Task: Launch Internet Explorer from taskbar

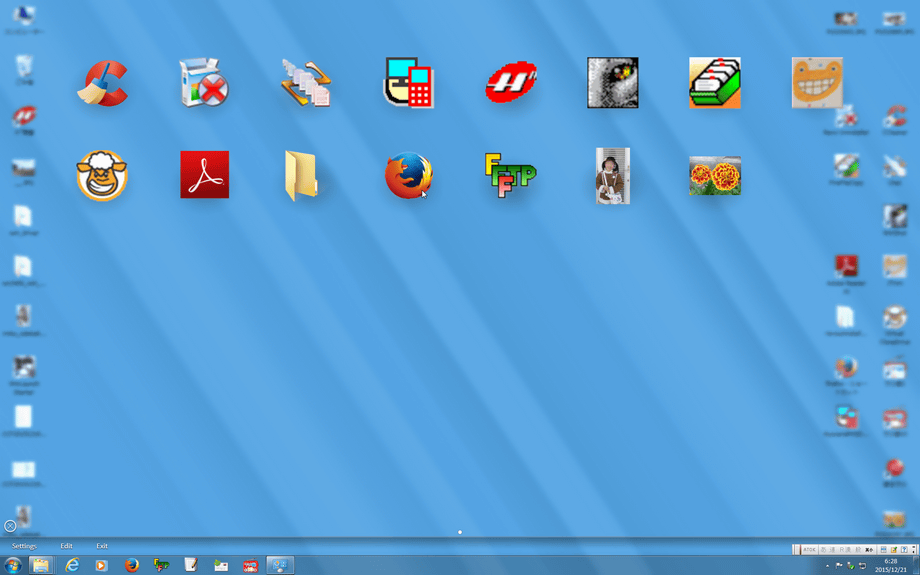Action: pyautogui.click(x=72, y=565)
